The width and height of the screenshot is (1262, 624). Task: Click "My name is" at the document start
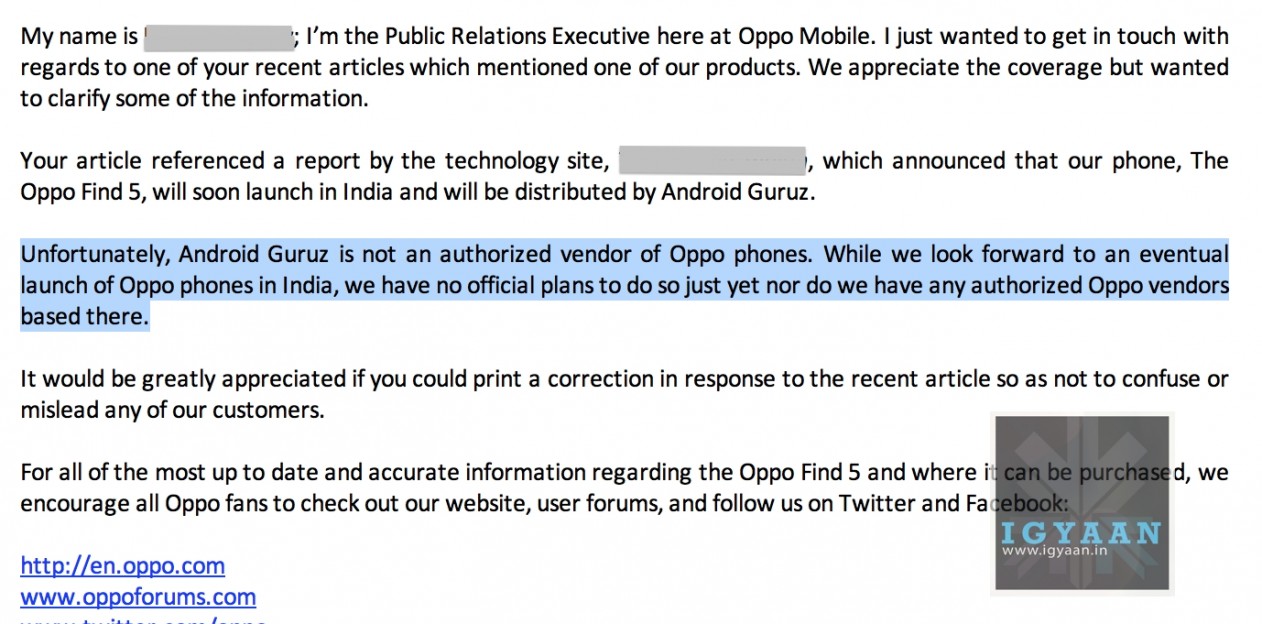point(80,38)
